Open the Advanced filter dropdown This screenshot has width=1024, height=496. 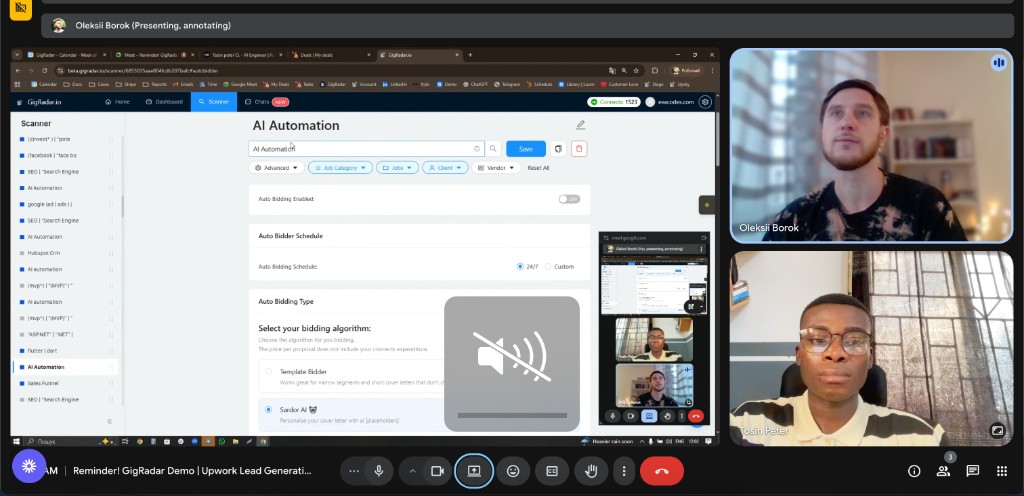[x=276, y=168]
